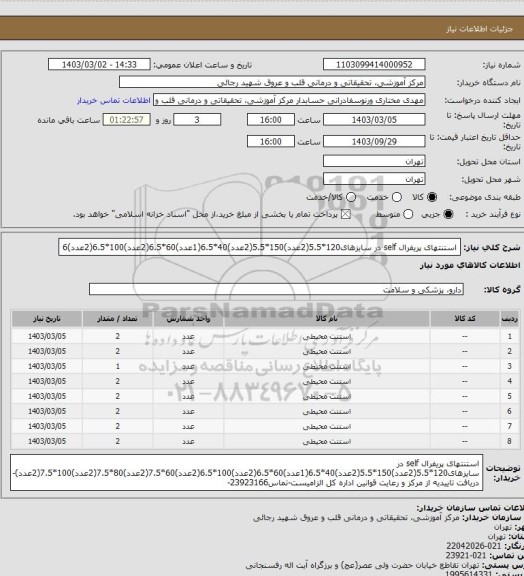
Task: Select the کالا/خدمت radio button
Action: click(351, 197)
